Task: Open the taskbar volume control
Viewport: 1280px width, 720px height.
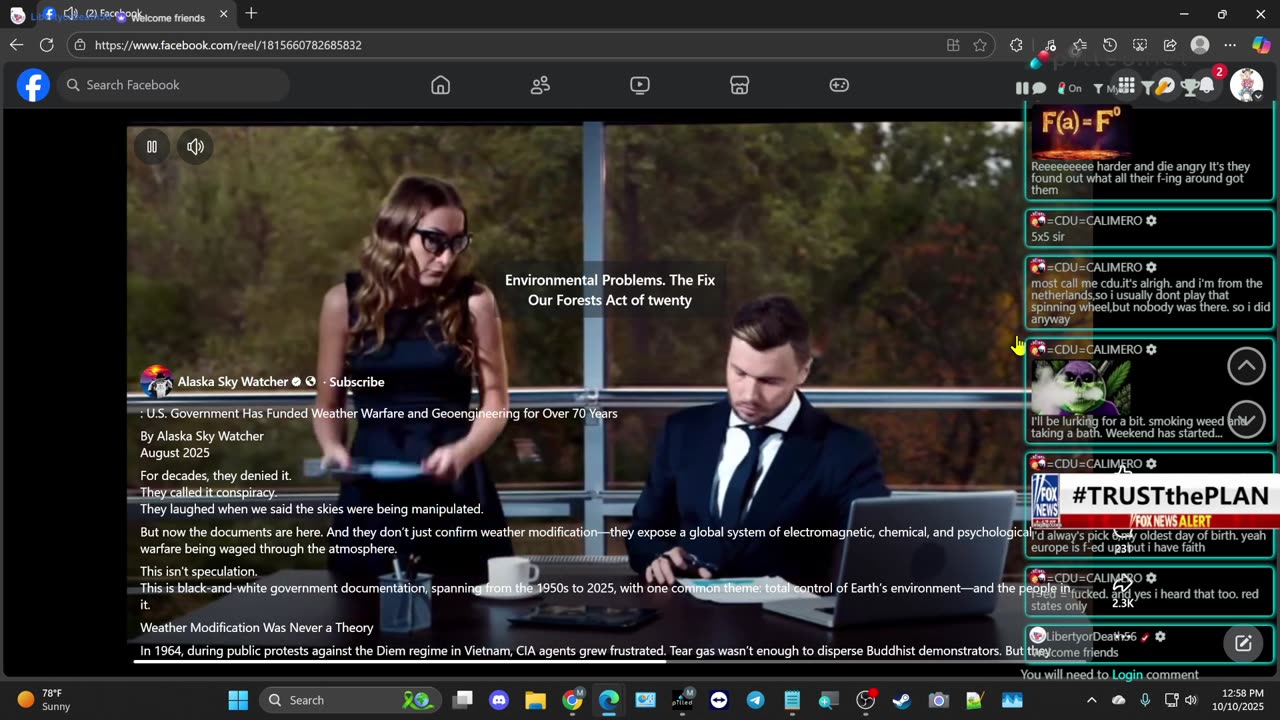Action: (x=1192, y=700)
